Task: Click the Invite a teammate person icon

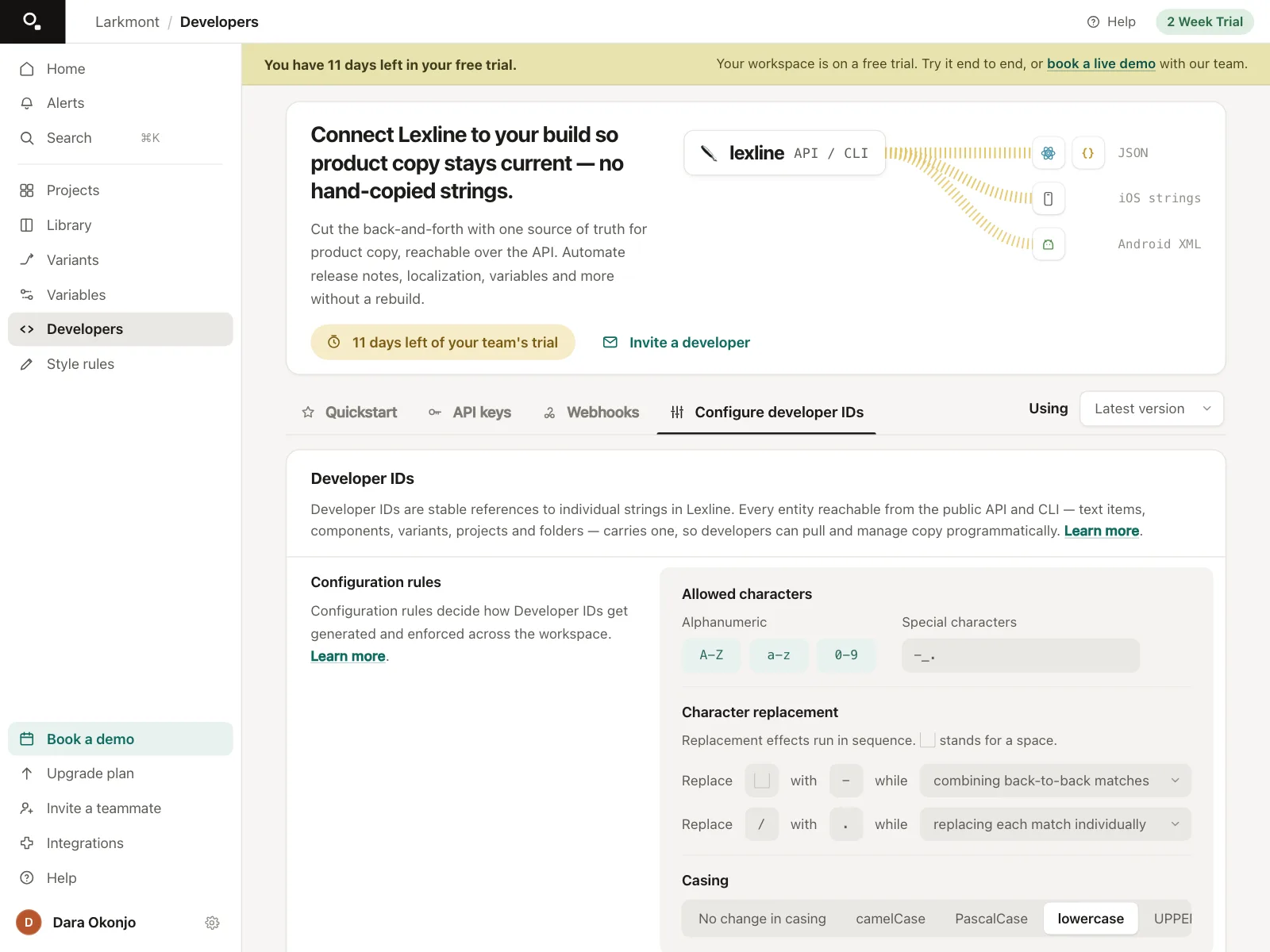Action: pos(27,808)
